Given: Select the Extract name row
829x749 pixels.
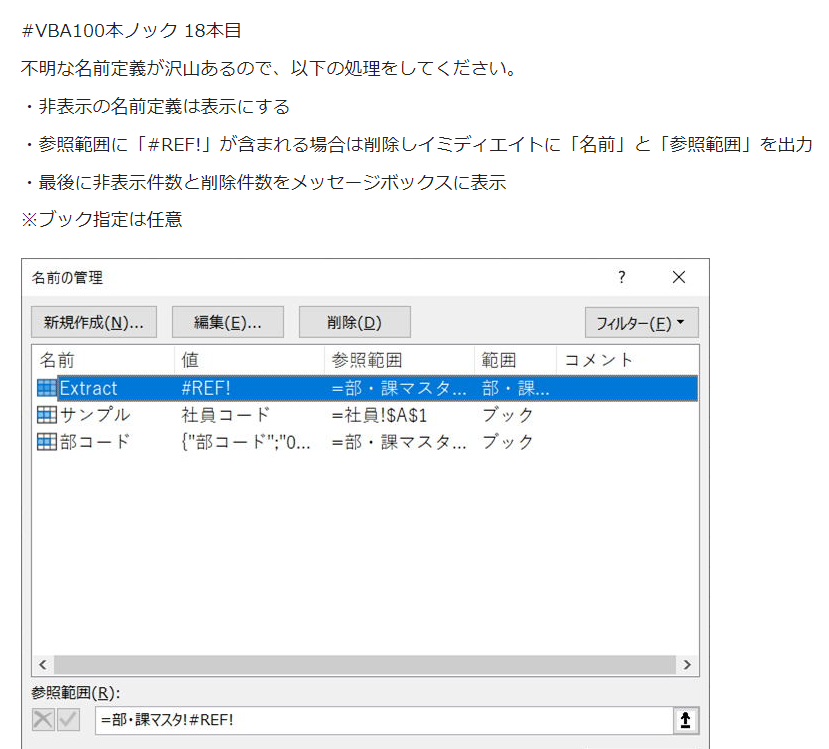Looking at the screenshot, I should coord(367,388).
